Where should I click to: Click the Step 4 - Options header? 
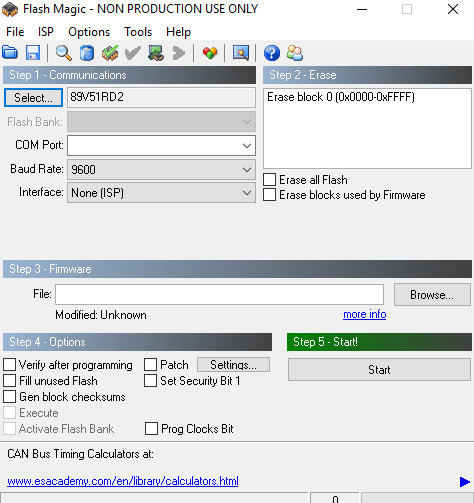(137, 342)
